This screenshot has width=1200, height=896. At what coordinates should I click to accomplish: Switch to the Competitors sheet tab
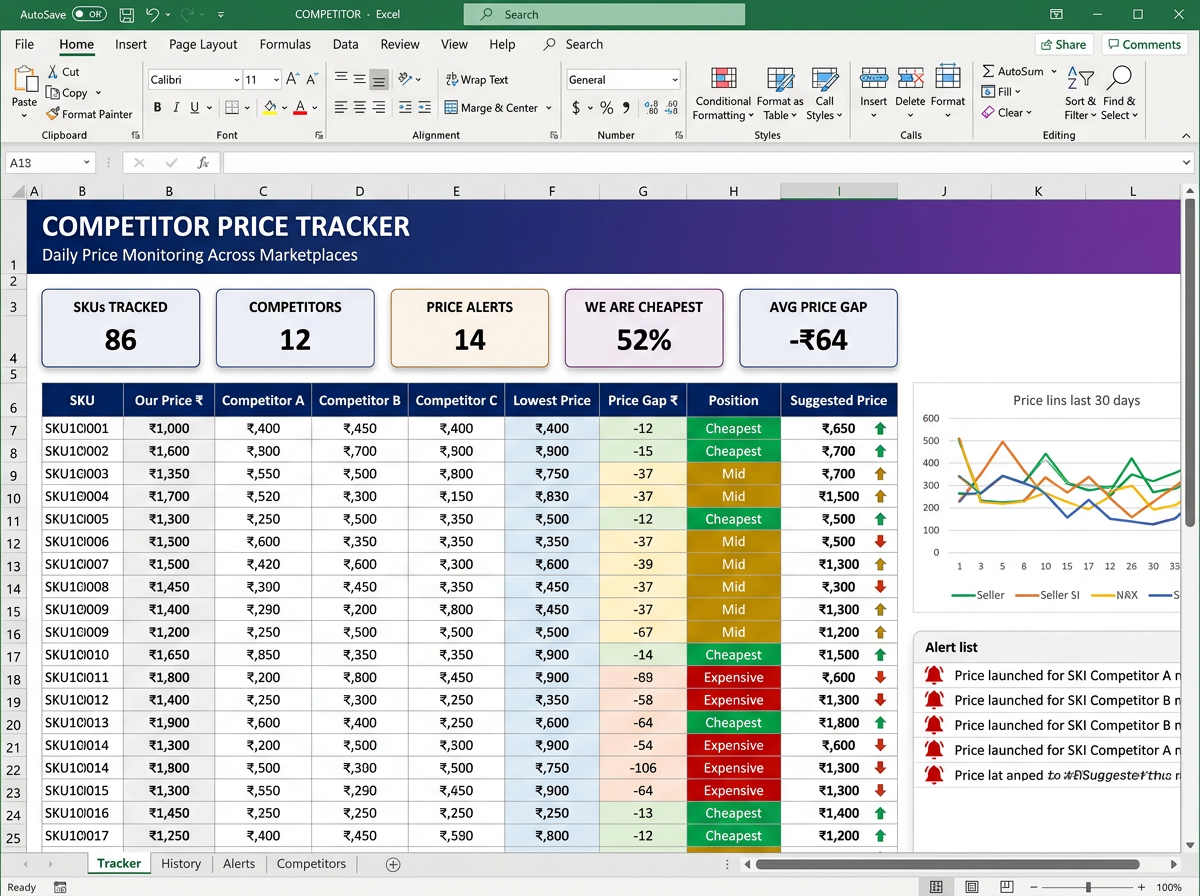[x=311, y=864]
